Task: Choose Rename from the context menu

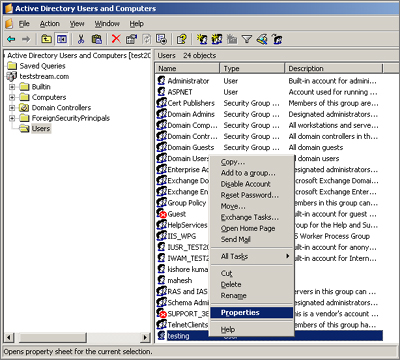Action: pos(234,295)
